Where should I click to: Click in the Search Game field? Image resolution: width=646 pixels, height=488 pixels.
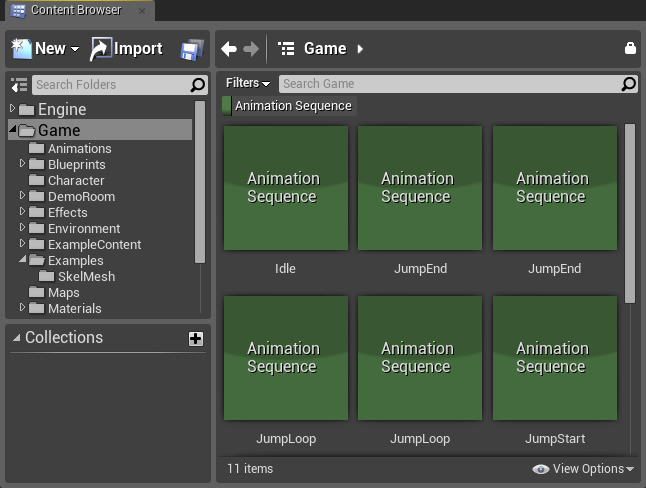[458, 84]
